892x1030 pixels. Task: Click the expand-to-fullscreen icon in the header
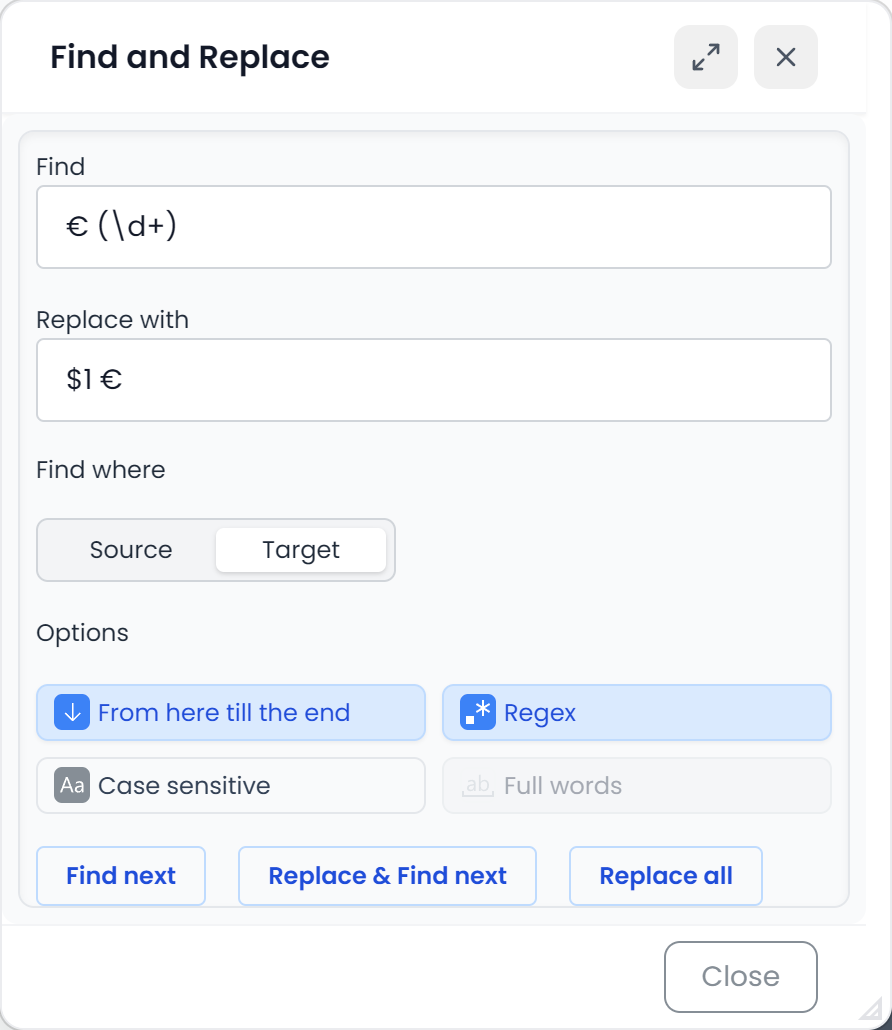pyautogui.click(x=705, y=57)
